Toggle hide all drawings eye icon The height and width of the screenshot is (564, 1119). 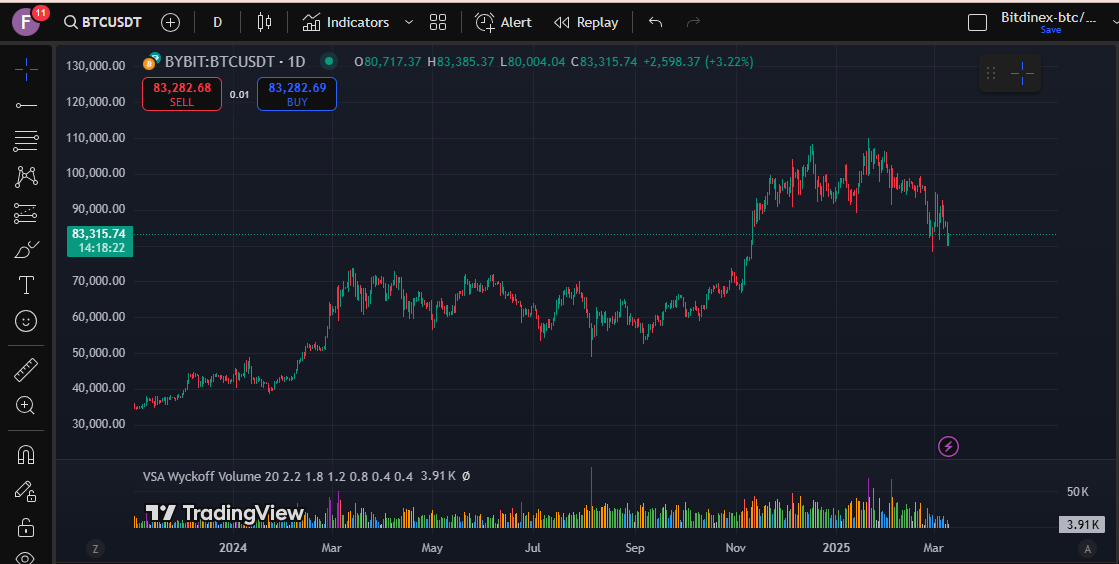pos(26,558)
